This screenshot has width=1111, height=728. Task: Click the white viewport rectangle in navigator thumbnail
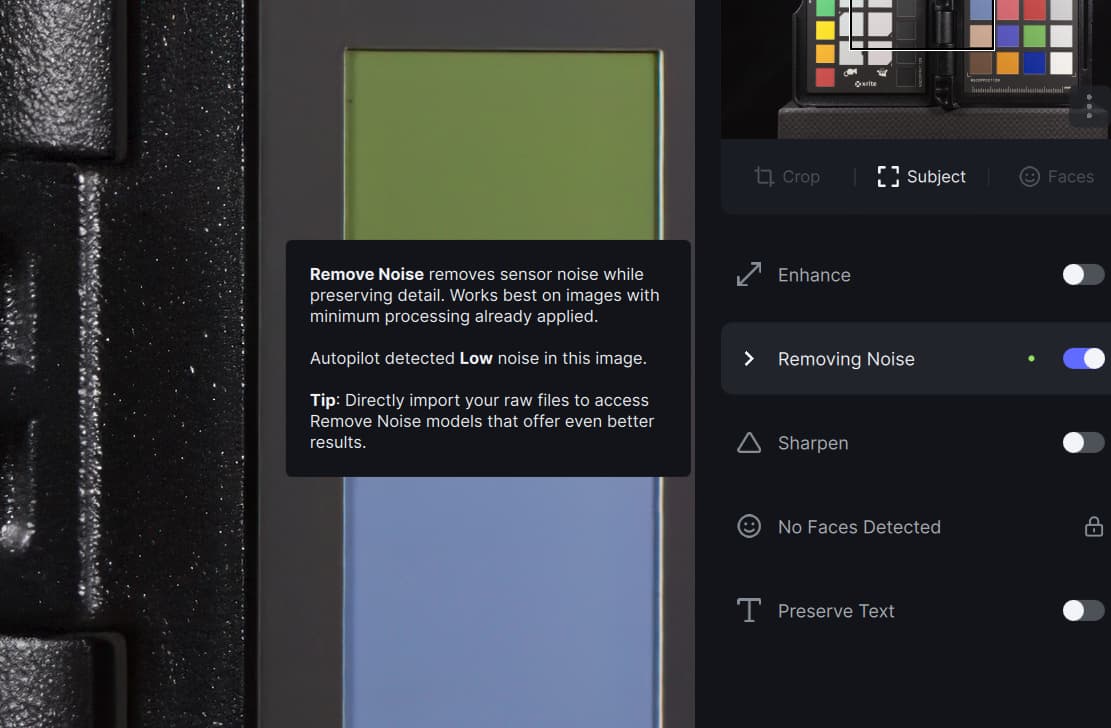pos(921,24)
